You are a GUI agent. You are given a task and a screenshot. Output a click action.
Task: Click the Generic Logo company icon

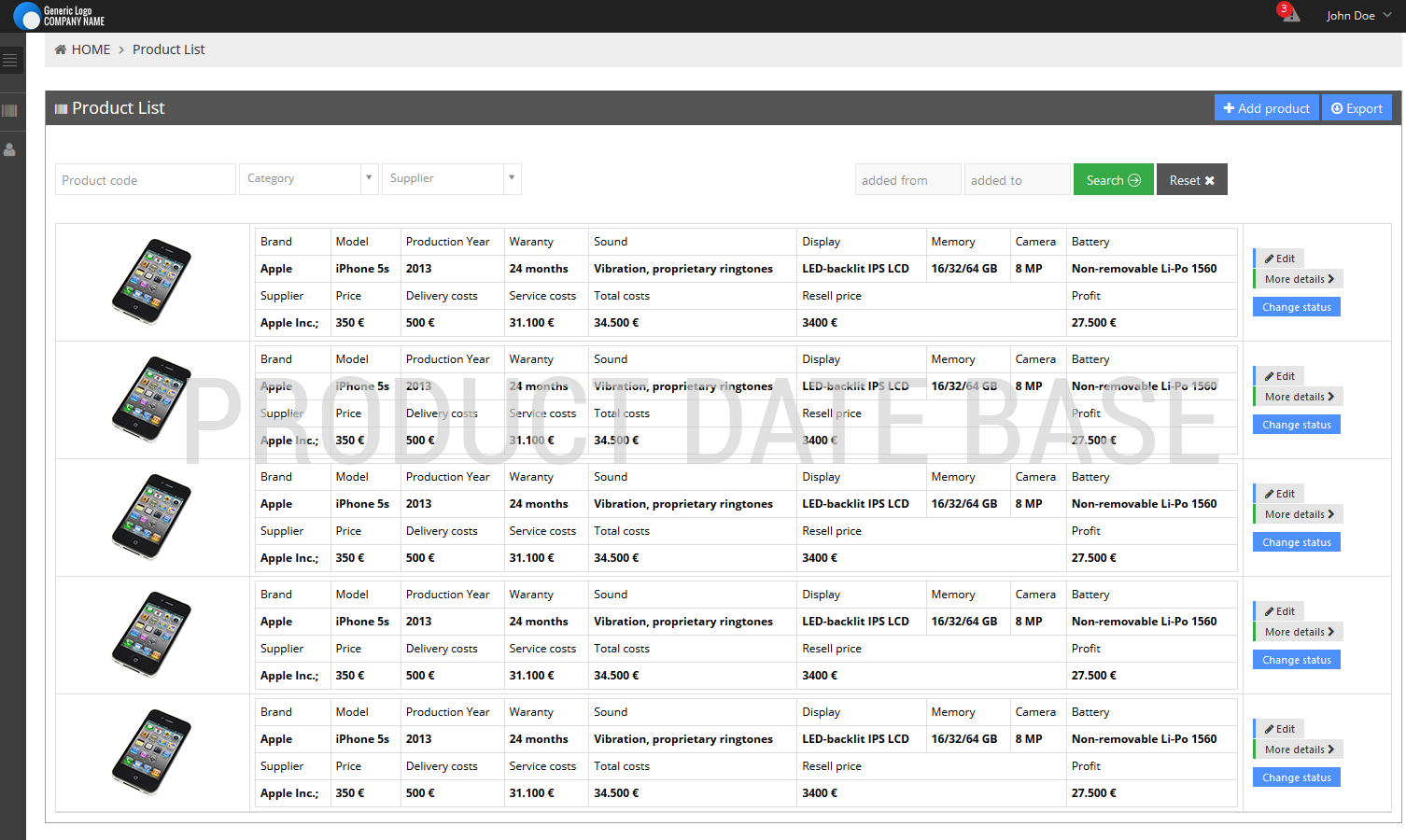coord(27,16)
